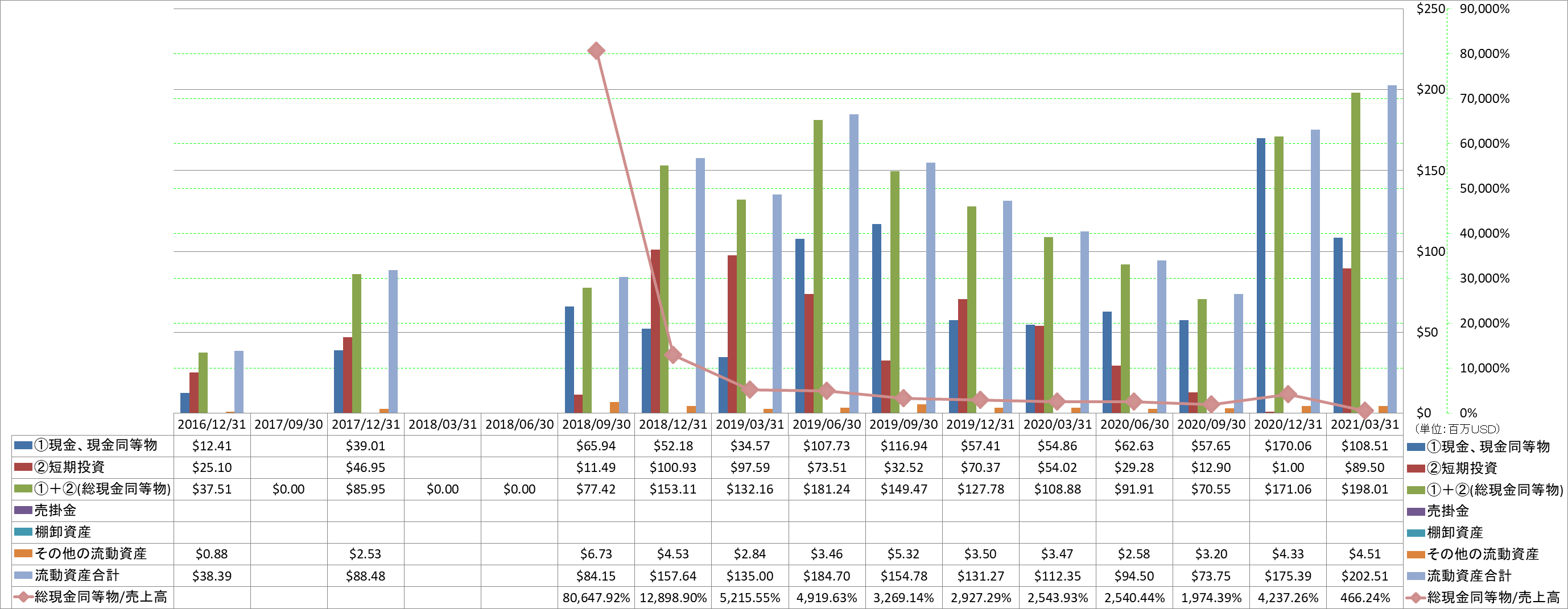Click the $250 primary axis label
The height and width of the screenshot is (609, 1568).
[1430, 9]
